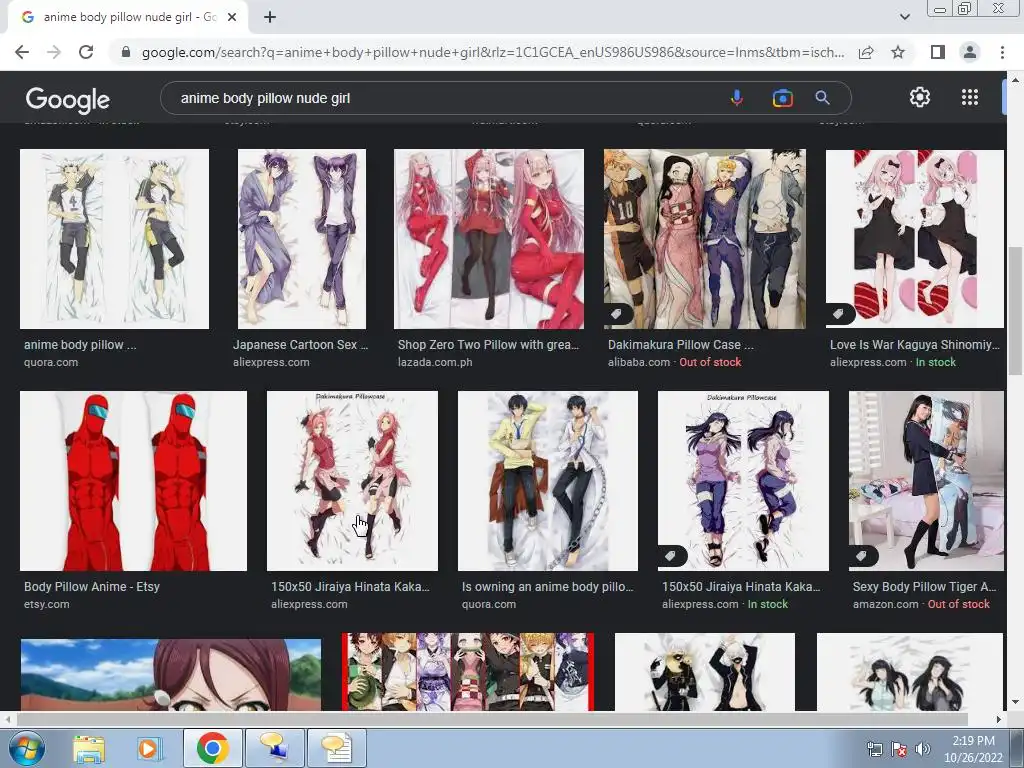Start search by voice microphone
This screenshot has width=1024, height=768.
pyautogui.click(x=737, y=98)
